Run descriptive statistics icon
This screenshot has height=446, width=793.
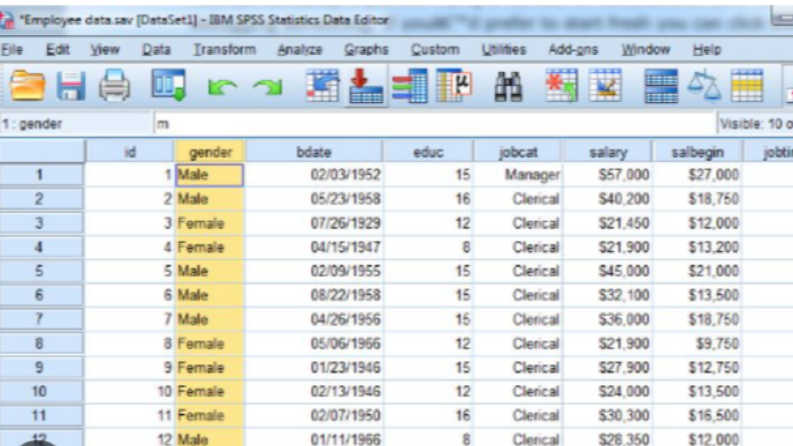(454, 85)
